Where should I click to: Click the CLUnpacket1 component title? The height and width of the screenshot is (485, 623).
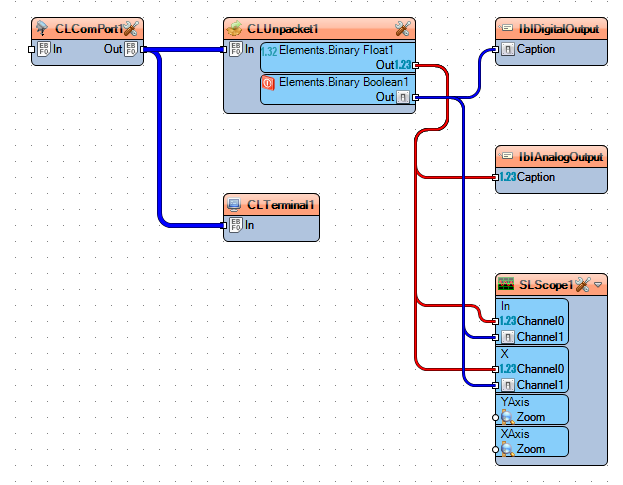coord(282,29)
